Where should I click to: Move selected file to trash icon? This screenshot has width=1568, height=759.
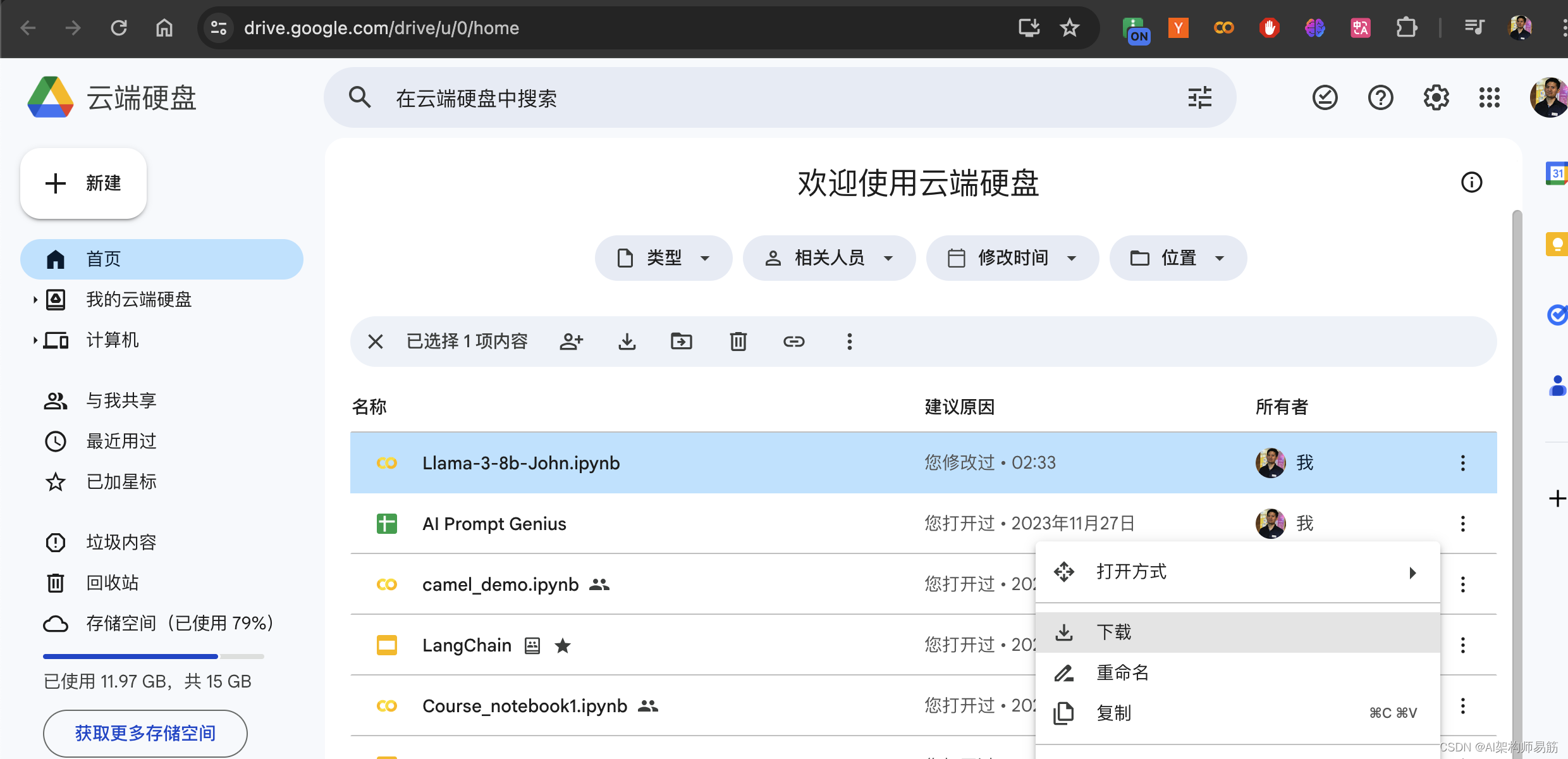738,342
